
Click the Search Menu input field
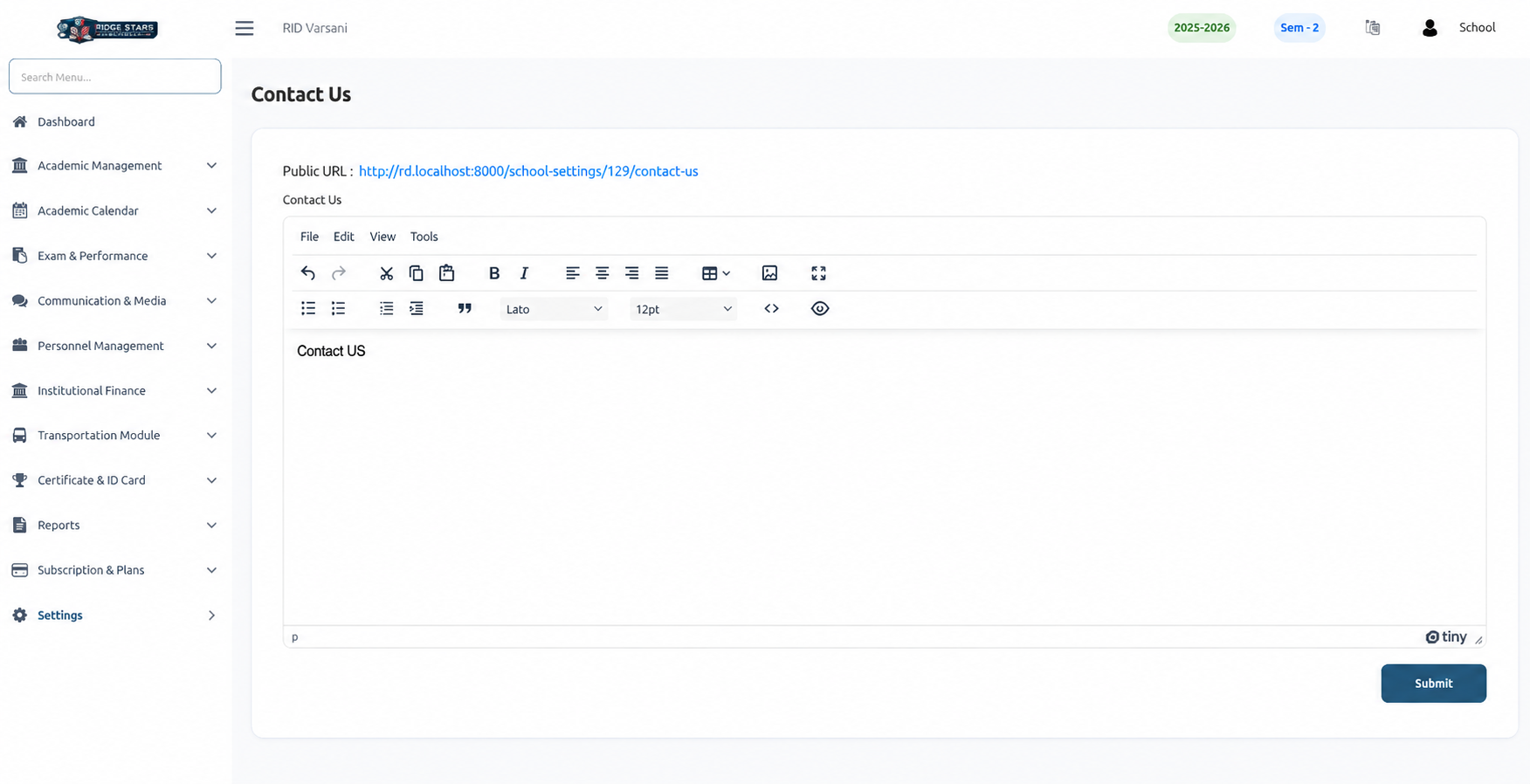114,77
